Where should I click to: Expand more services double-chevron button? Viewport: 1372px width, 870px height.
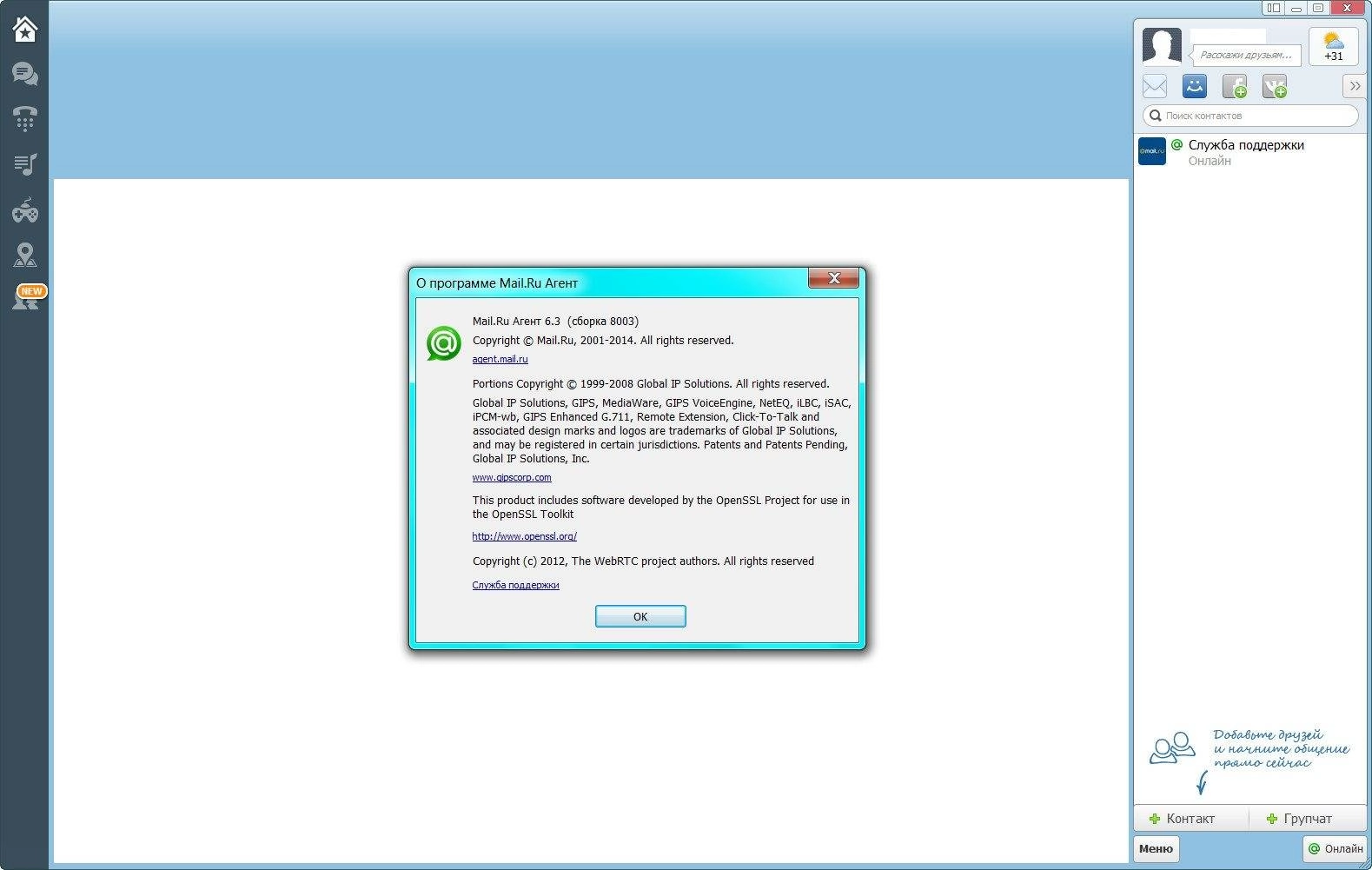pos(1355,86)
